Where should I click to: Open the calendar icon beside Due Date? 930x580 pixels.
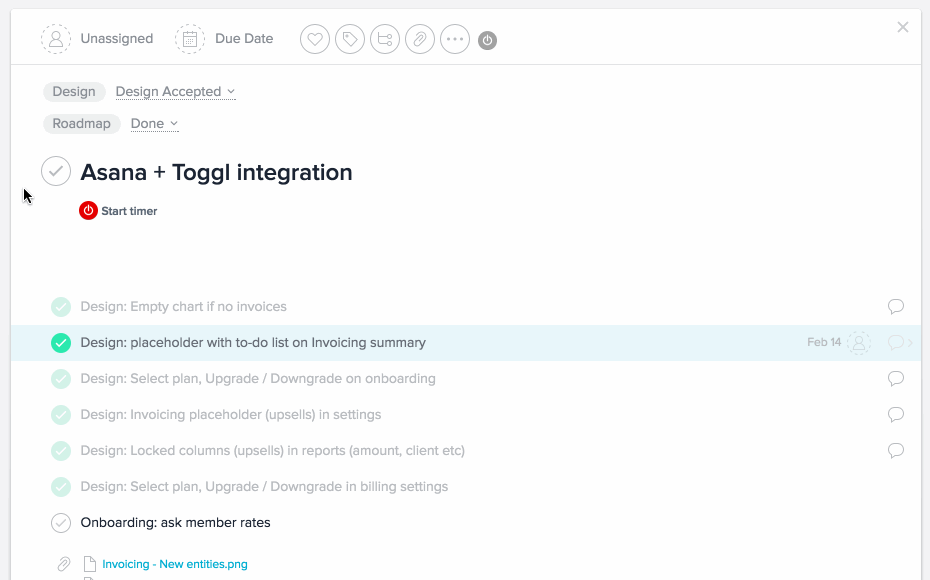click(189, 39)
